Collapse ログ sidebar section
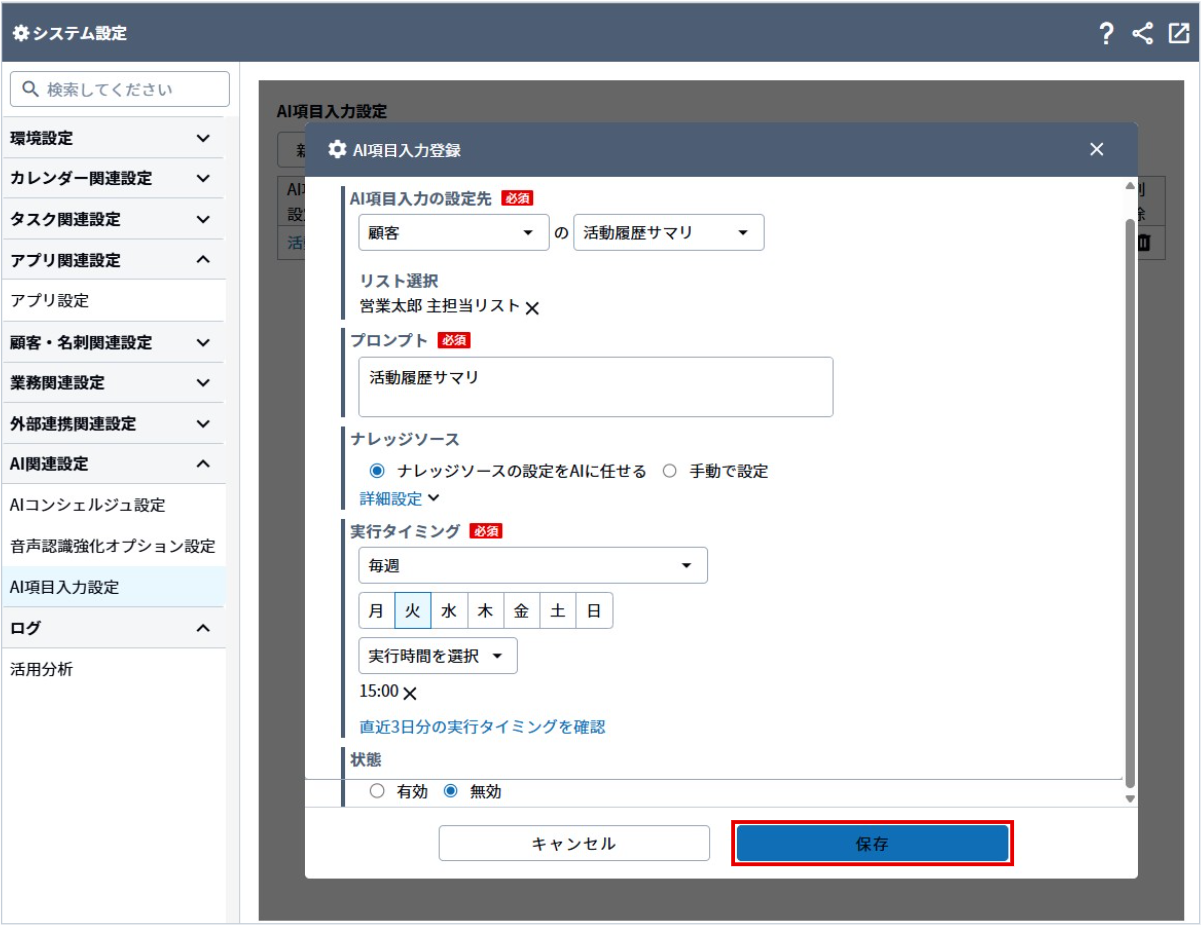This screenshot has width=1204, height=928. (x=113, y=628)
